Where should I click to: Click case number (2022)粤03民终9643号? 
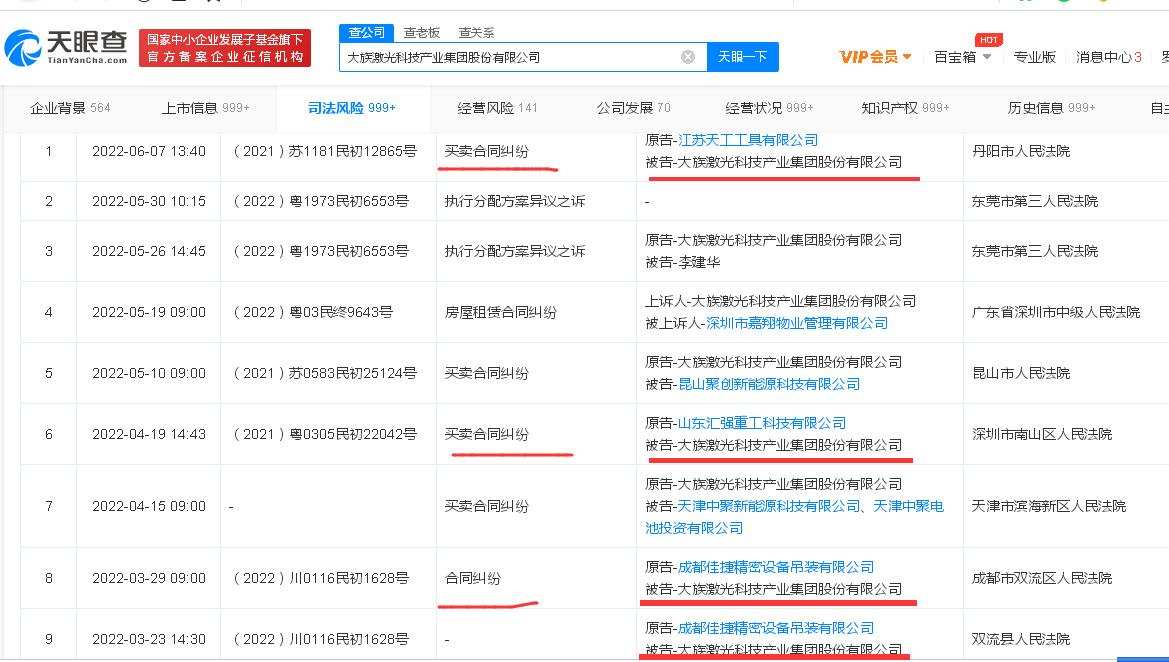click(x=313, y=312)
